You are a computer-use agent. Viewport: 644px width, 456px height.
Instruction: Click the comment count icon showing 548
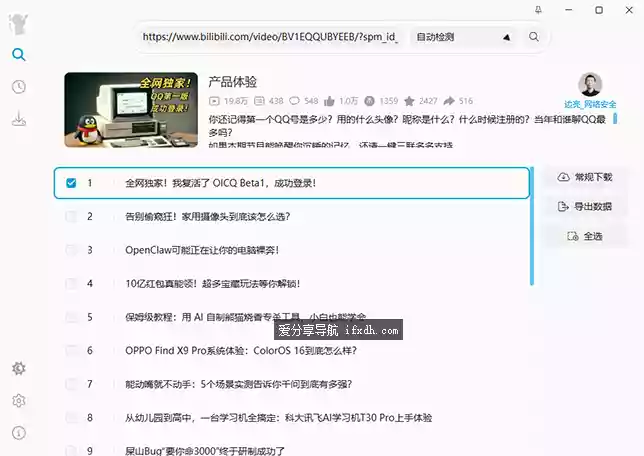click(x=294, y=101)
